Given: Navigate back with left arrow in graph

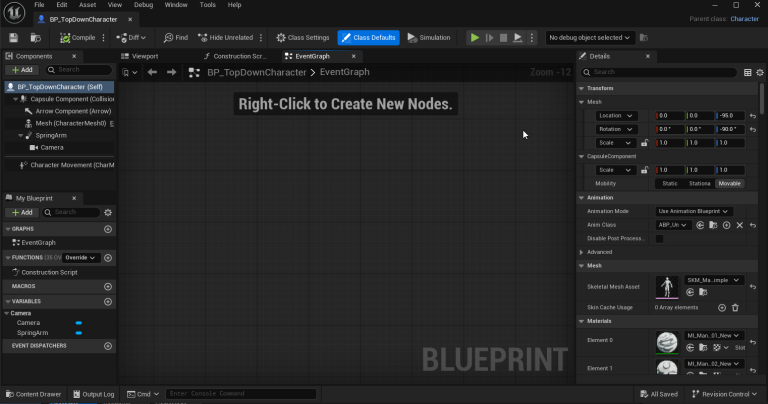Looking at the screenshot, I should pos(152,72).
